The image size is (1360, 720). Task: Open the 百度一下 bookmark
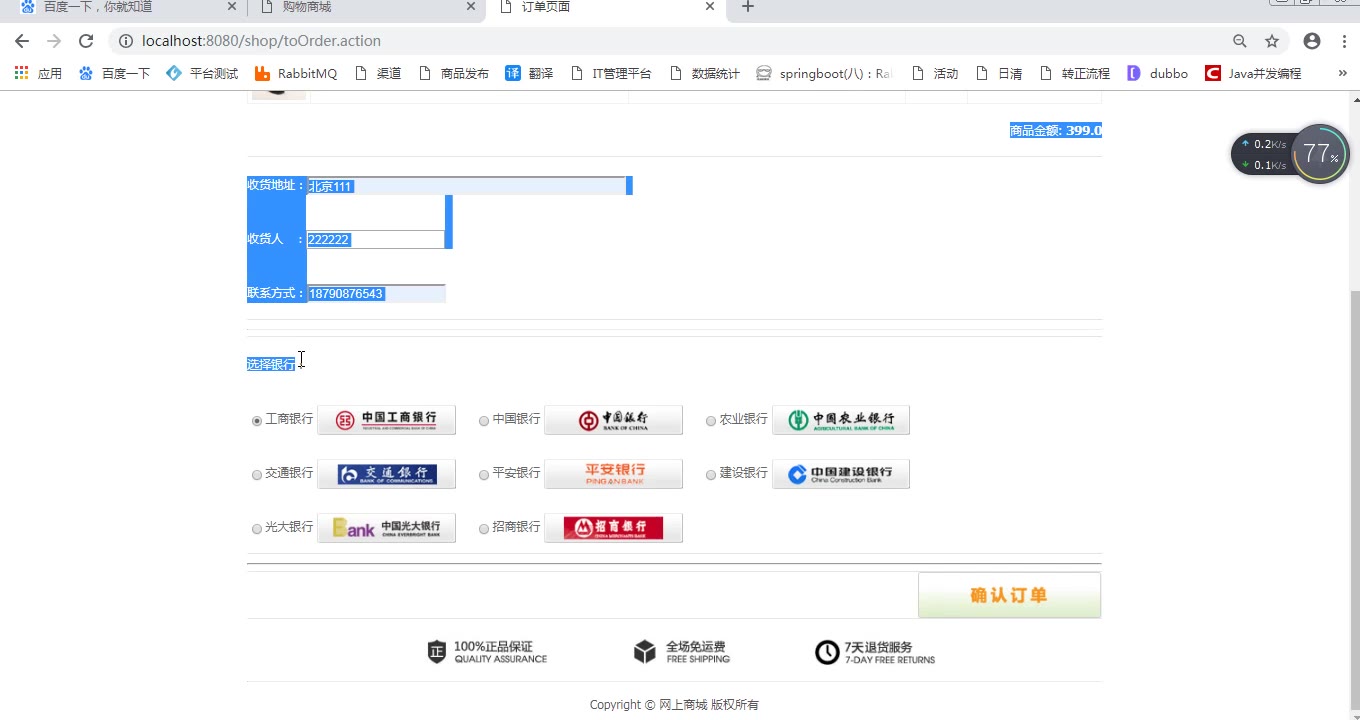(114, 73)
